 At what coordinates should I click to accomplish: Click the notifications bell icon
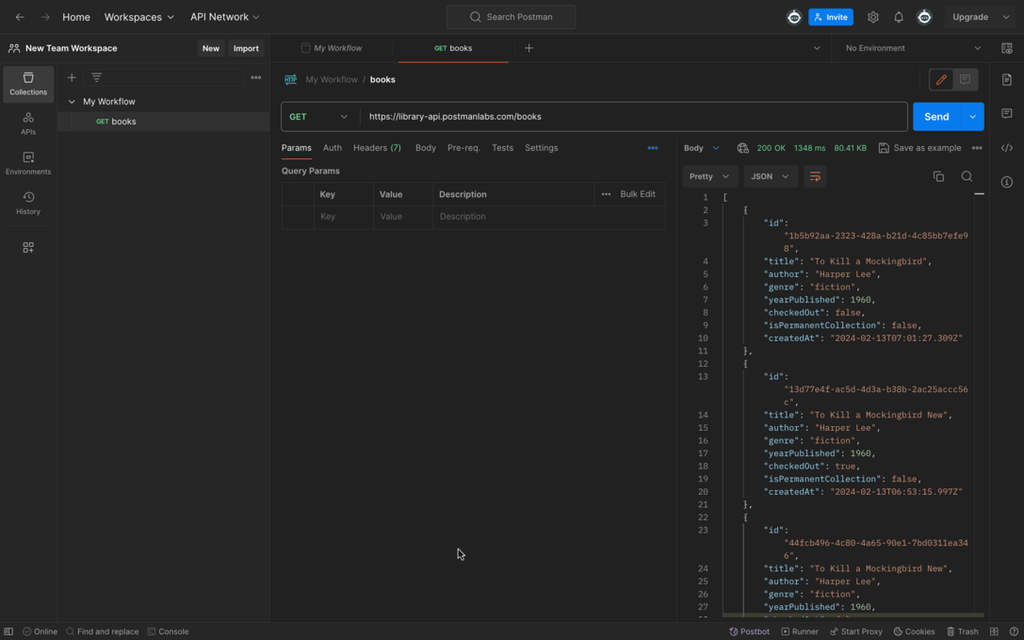[898, 17]
